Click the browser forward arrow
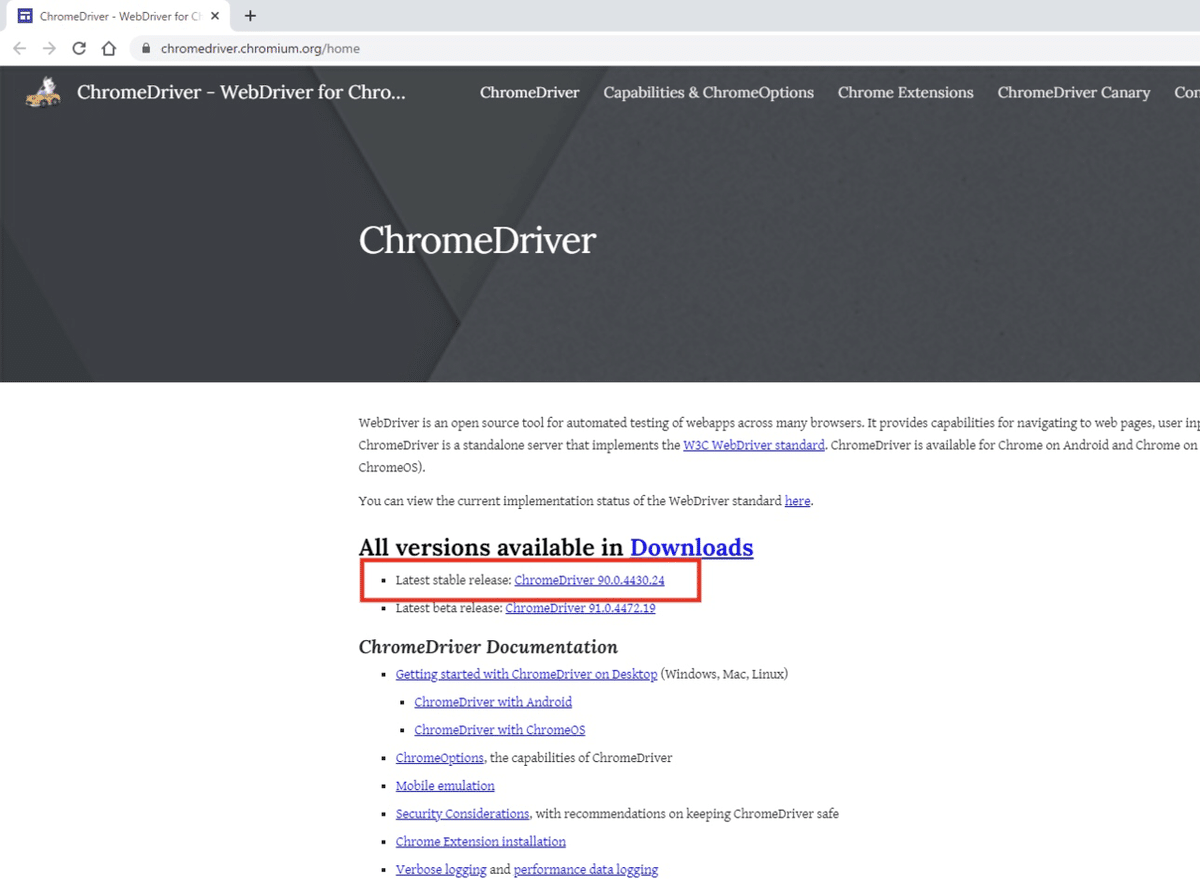The height and width of the screenshot is (896, 1200). [x=49, y=48]
